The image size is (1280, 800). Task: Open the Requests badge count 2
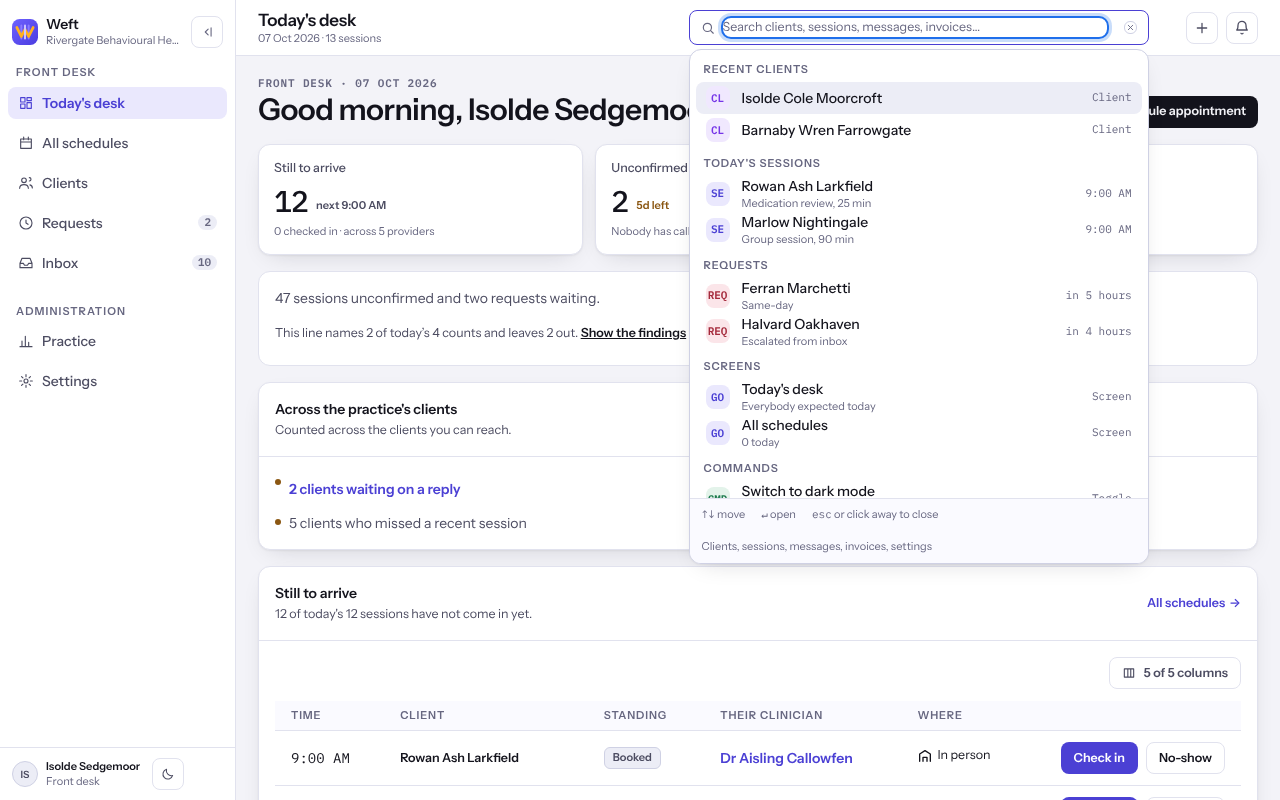[207, 223]
